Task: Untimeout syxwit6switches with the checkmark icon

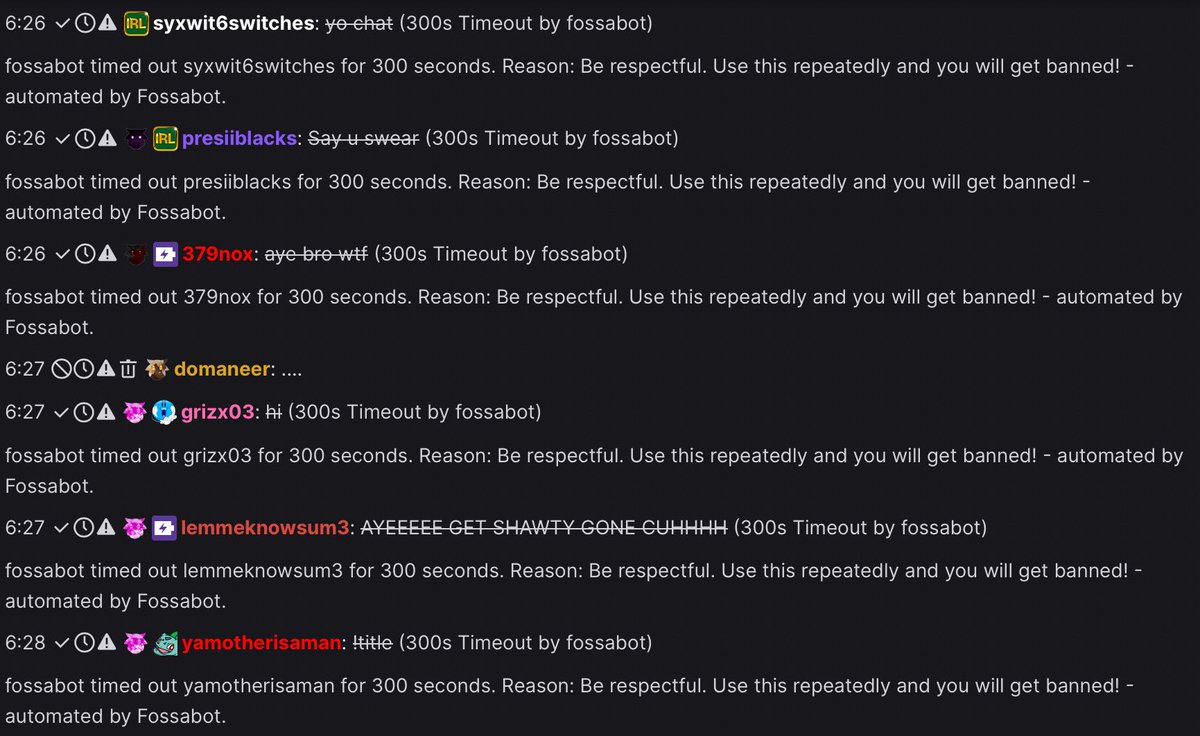Action: click(62, 23)
